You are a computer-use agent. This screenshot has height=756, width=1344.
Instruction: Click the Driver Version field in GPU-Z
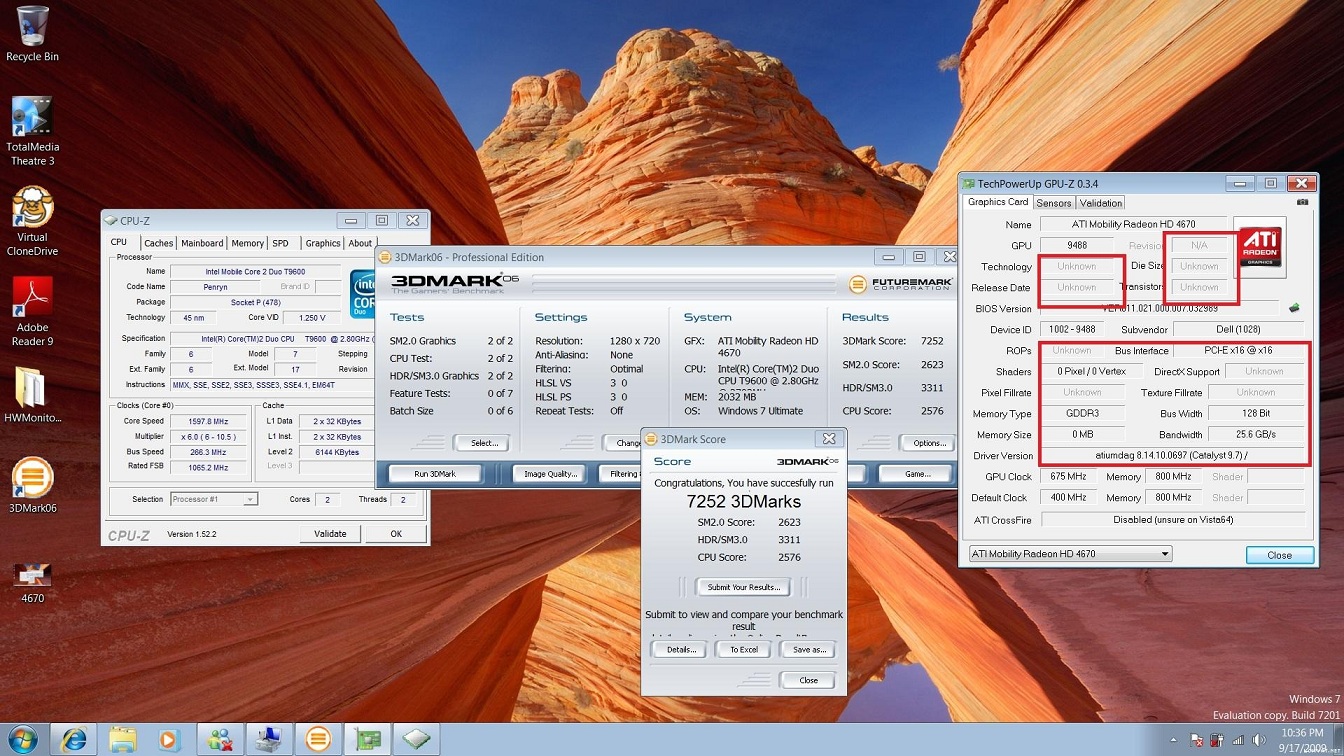pyautogui.click(x=1173, y=456)
